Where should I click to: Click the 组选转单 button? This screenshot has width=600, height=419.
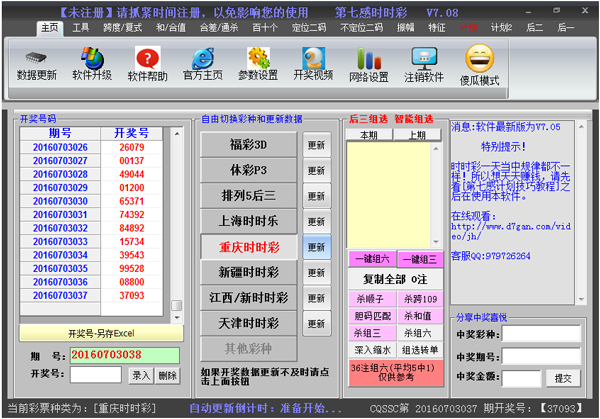420,350
